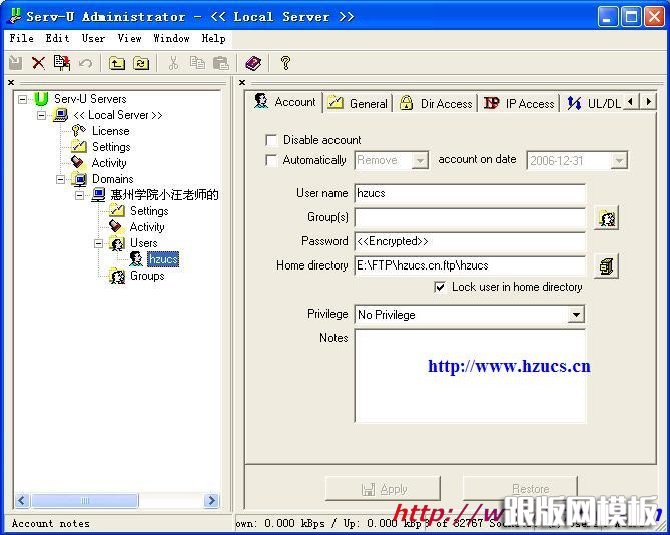
Task: Collapse the Users tree node
Action: coord(99,243)
